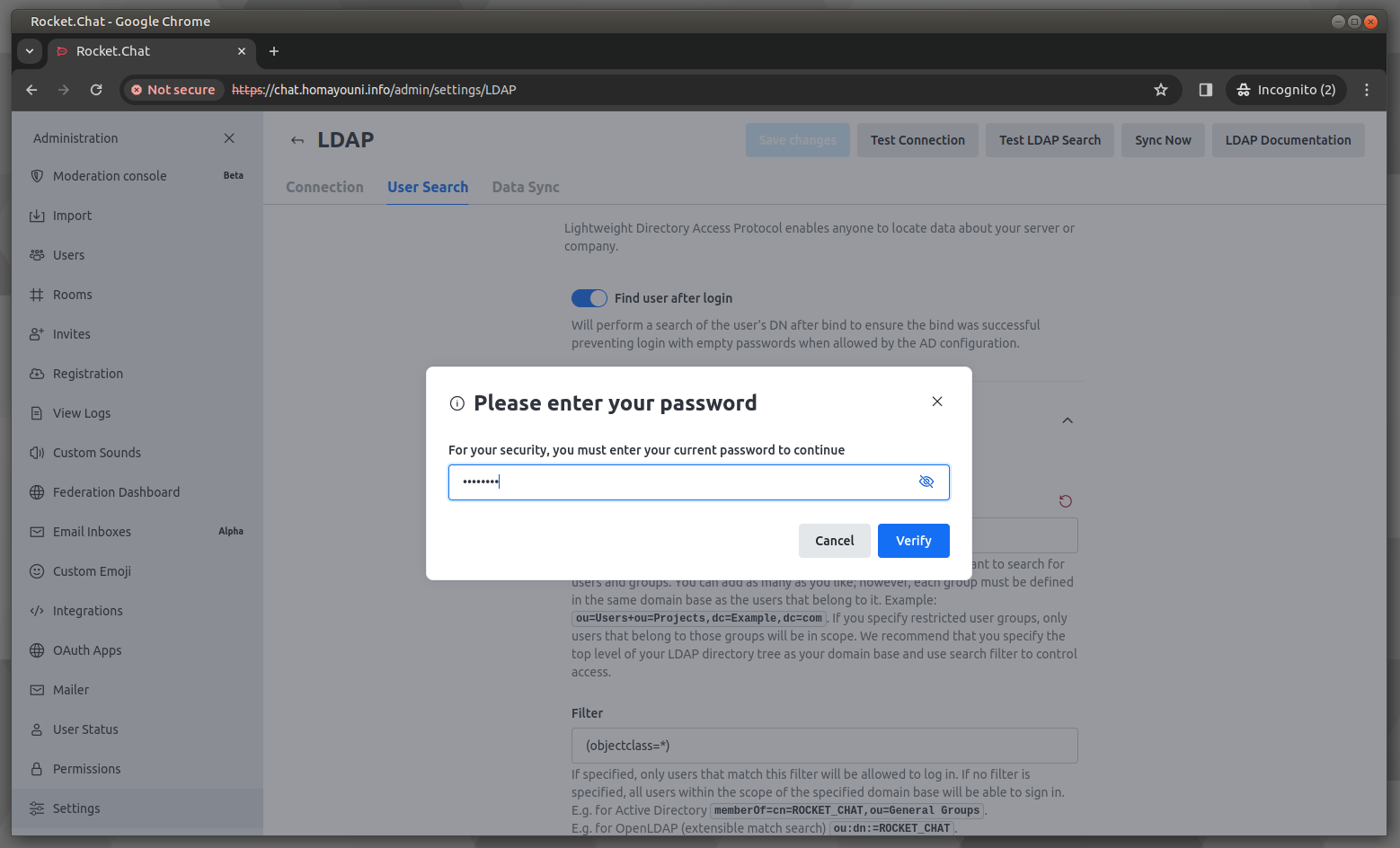Open Chrome three-dot menu

[x=1367, y=90]
